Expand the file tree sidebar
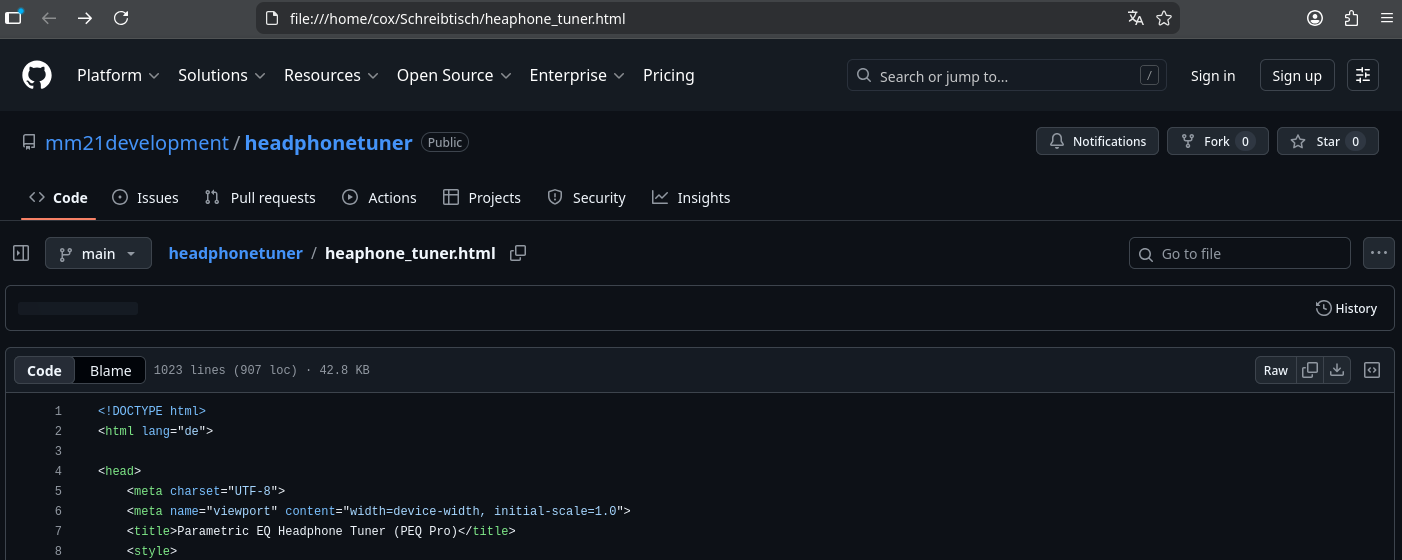The width and height of the screenshot is (1402, 560). [x=21, y=253]
